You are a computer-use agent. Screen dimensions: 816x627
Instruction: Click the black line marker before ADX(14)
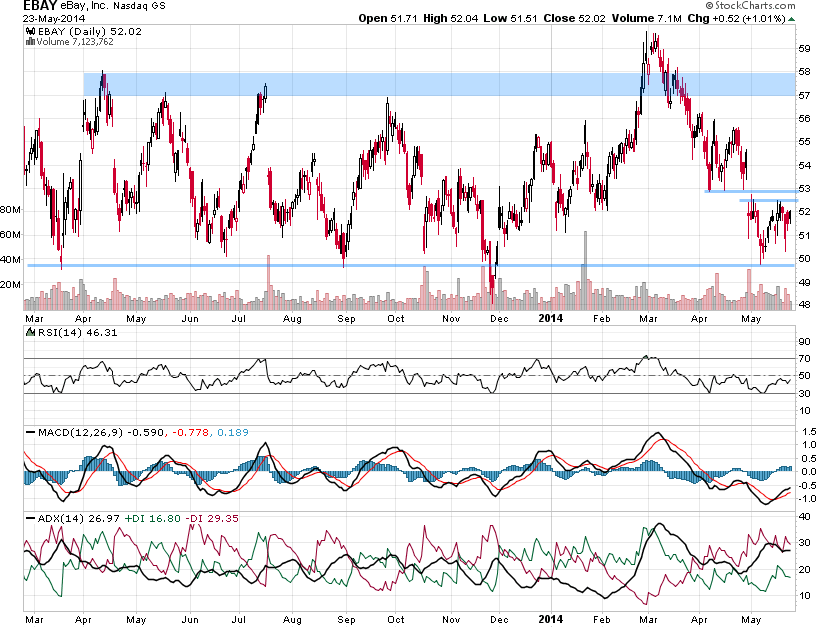click(x=31, y=519)
